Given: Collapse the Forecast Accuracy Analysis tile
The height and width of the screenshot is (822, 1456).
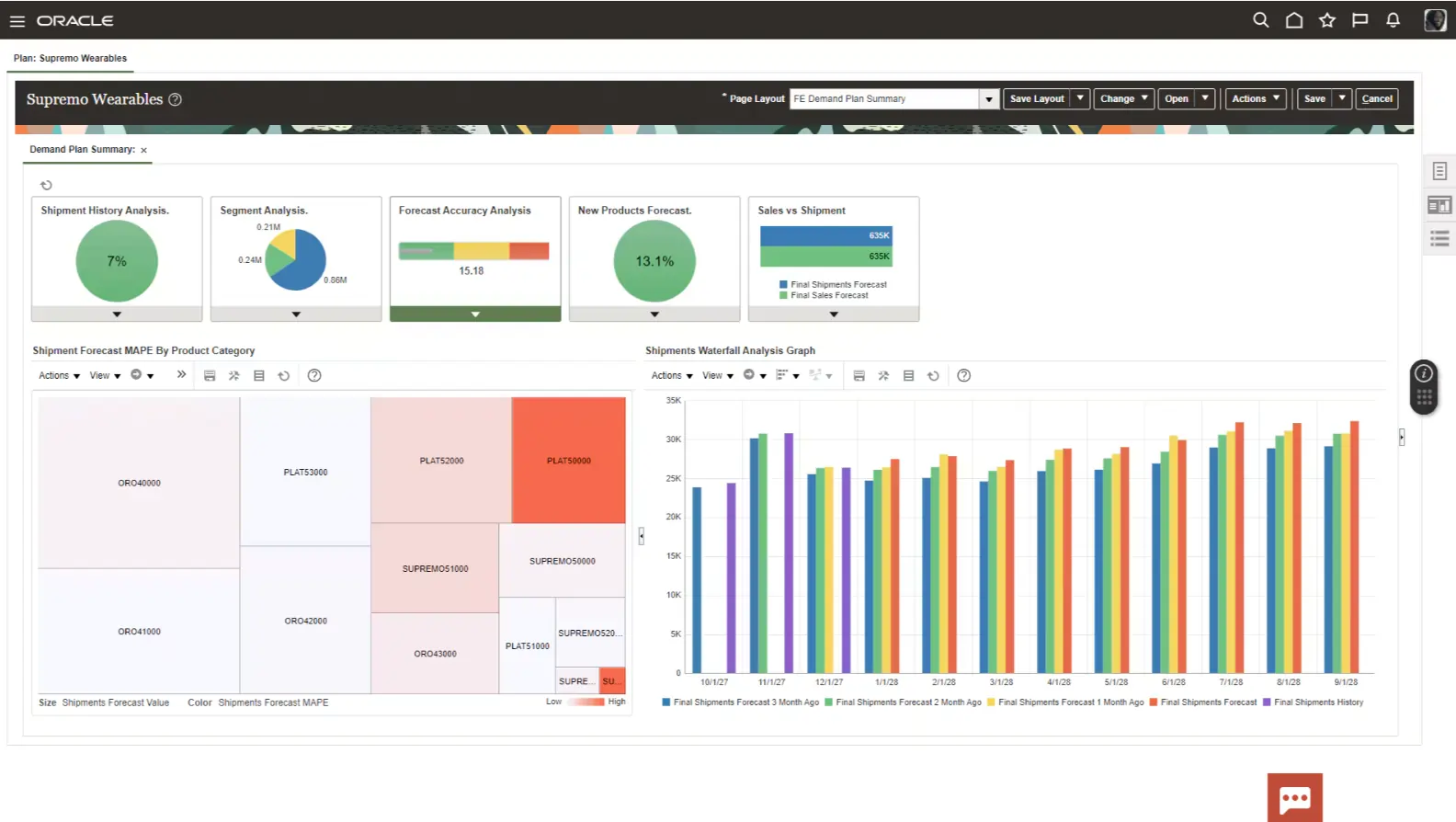Looking at the screenshot, I should coord(475,314).
